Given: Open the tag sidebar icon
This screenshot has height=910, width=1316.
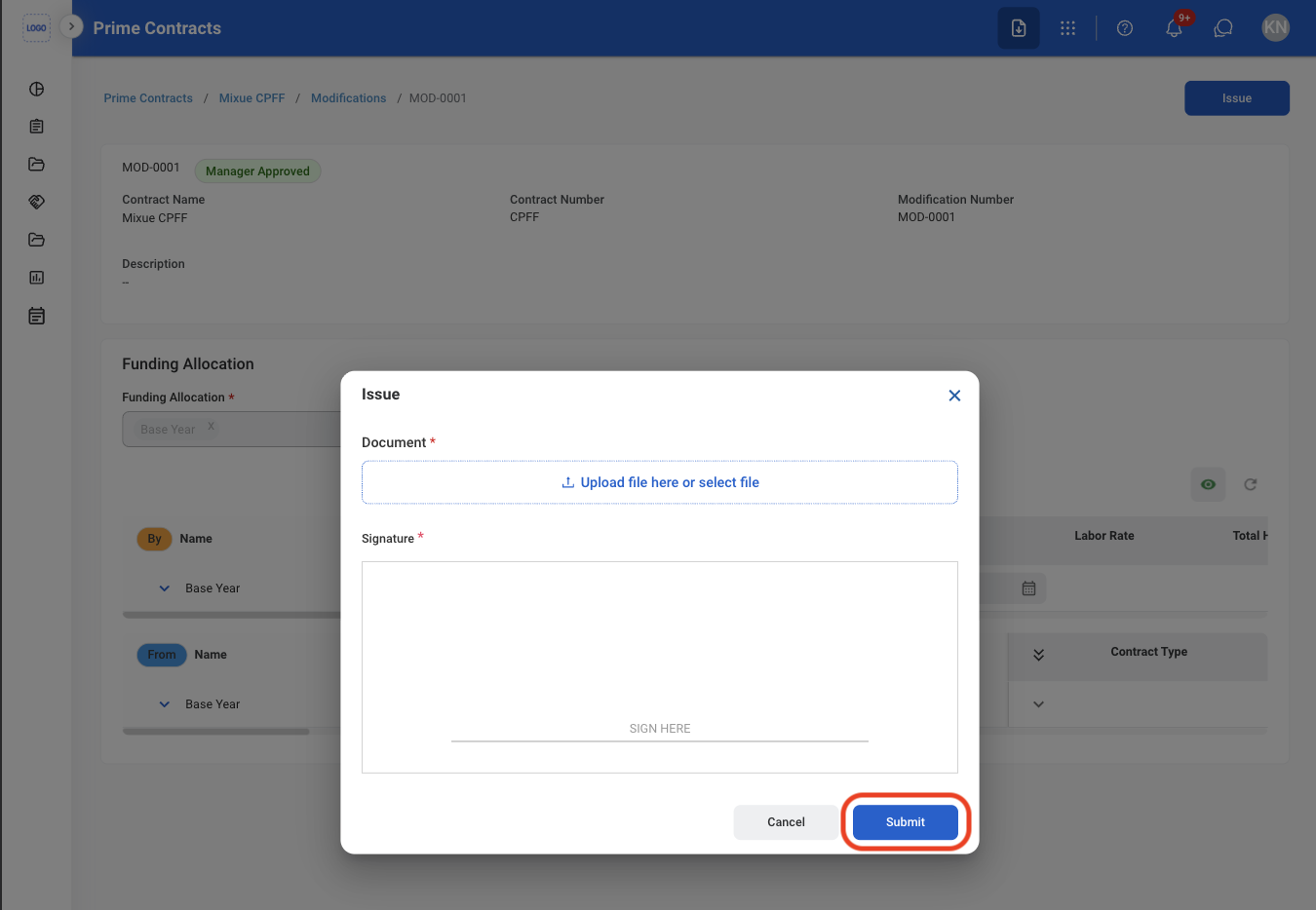Looking at the screenshot, I should (37, 202).
